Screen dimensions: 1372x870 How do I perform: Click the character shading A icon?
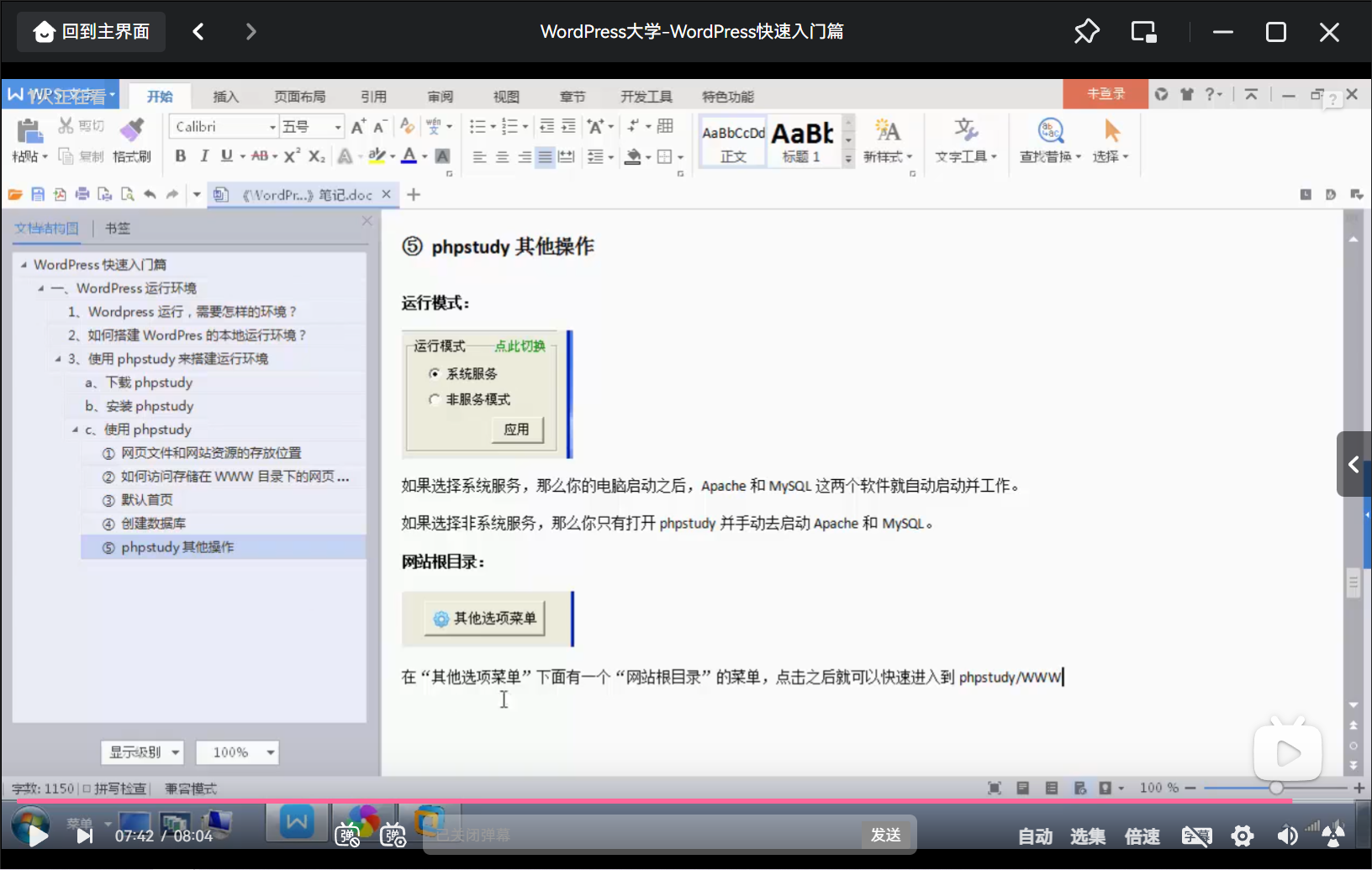coord(442,156)
